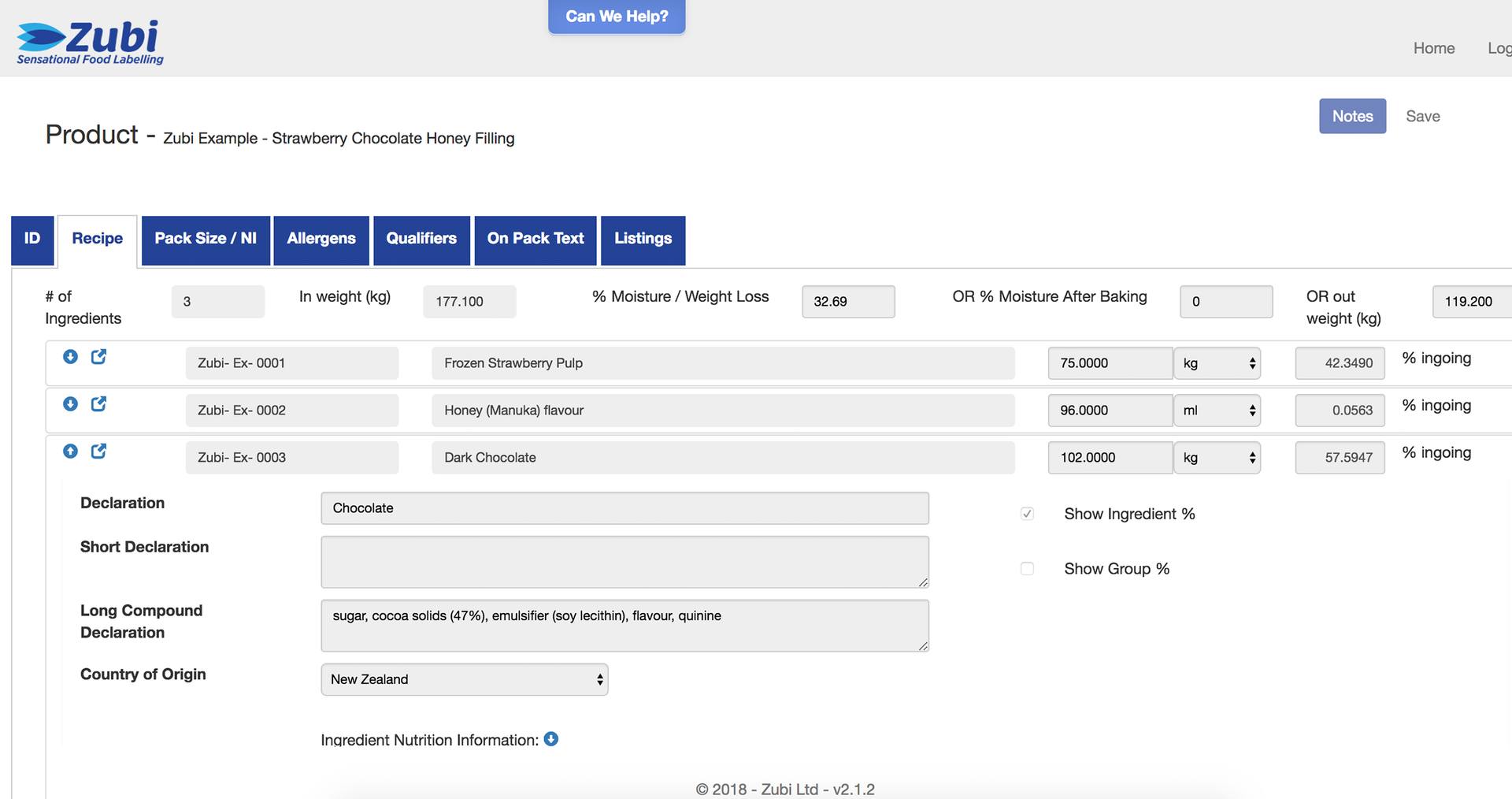The image size is (1512, 799).
Task: Click the Can We Help? button
Action: click(x=617, y=17)
